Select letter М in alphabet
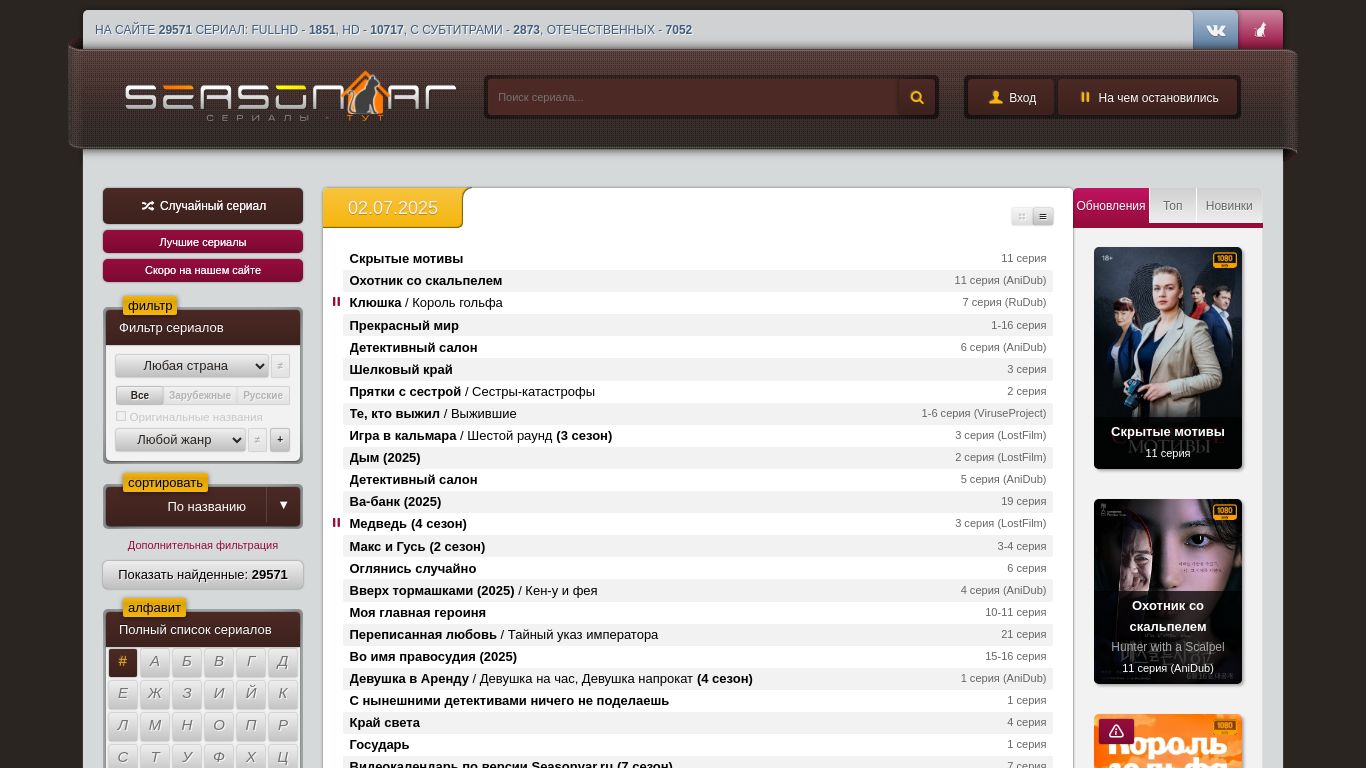The height and width of the screenshot is (768, 1366). (x=155, y=726)
